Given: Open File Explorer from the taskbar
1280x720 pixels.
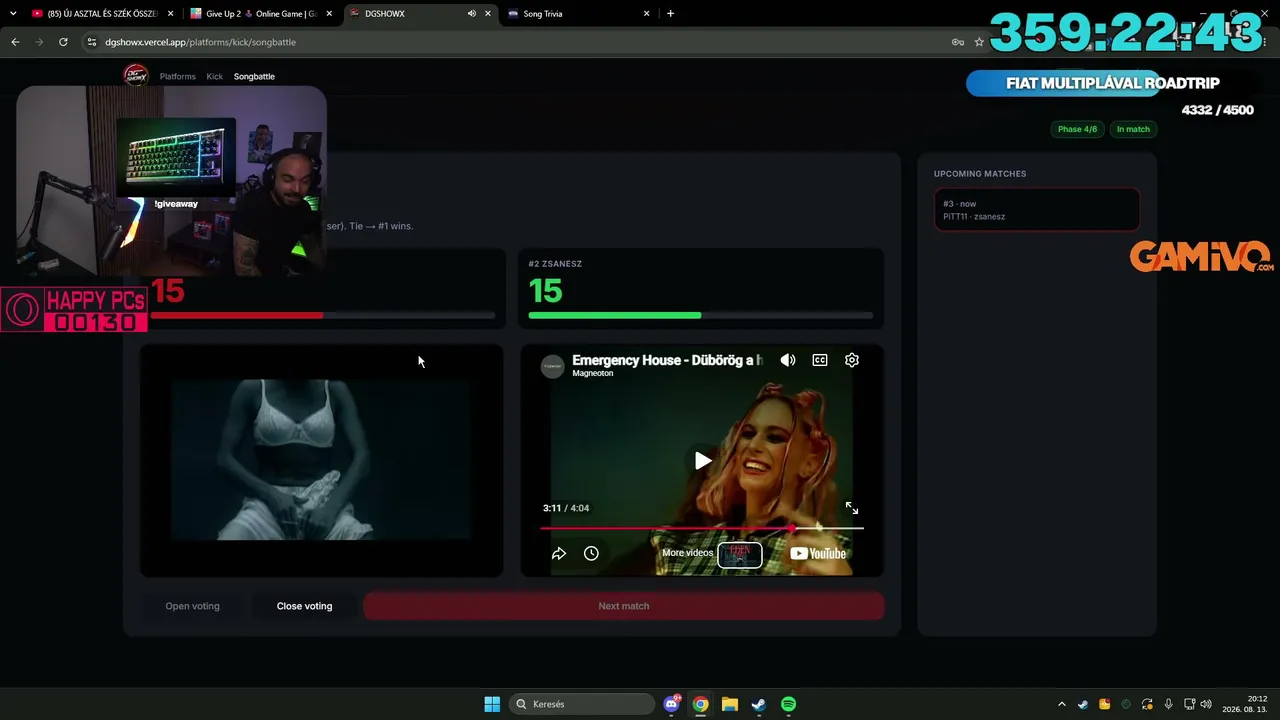Looking at the screenshot, I should point(730,704).
